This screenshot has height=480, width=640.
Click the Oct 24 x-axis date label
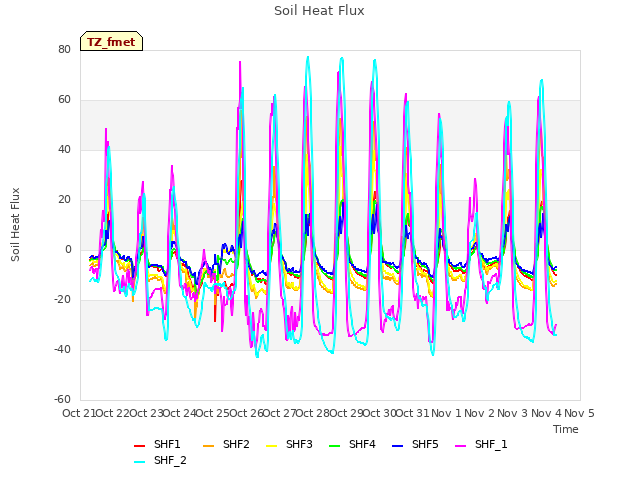point(179,413)
